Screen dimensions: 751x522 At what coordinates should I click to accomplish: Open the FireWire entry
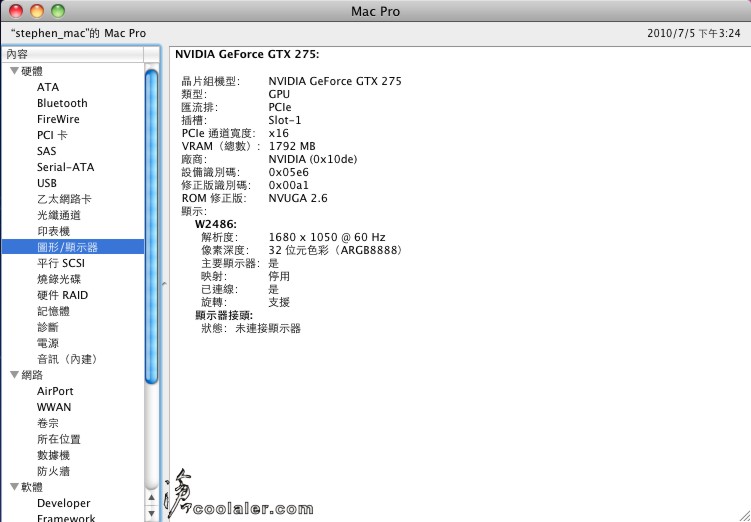(x=58, y=119)
